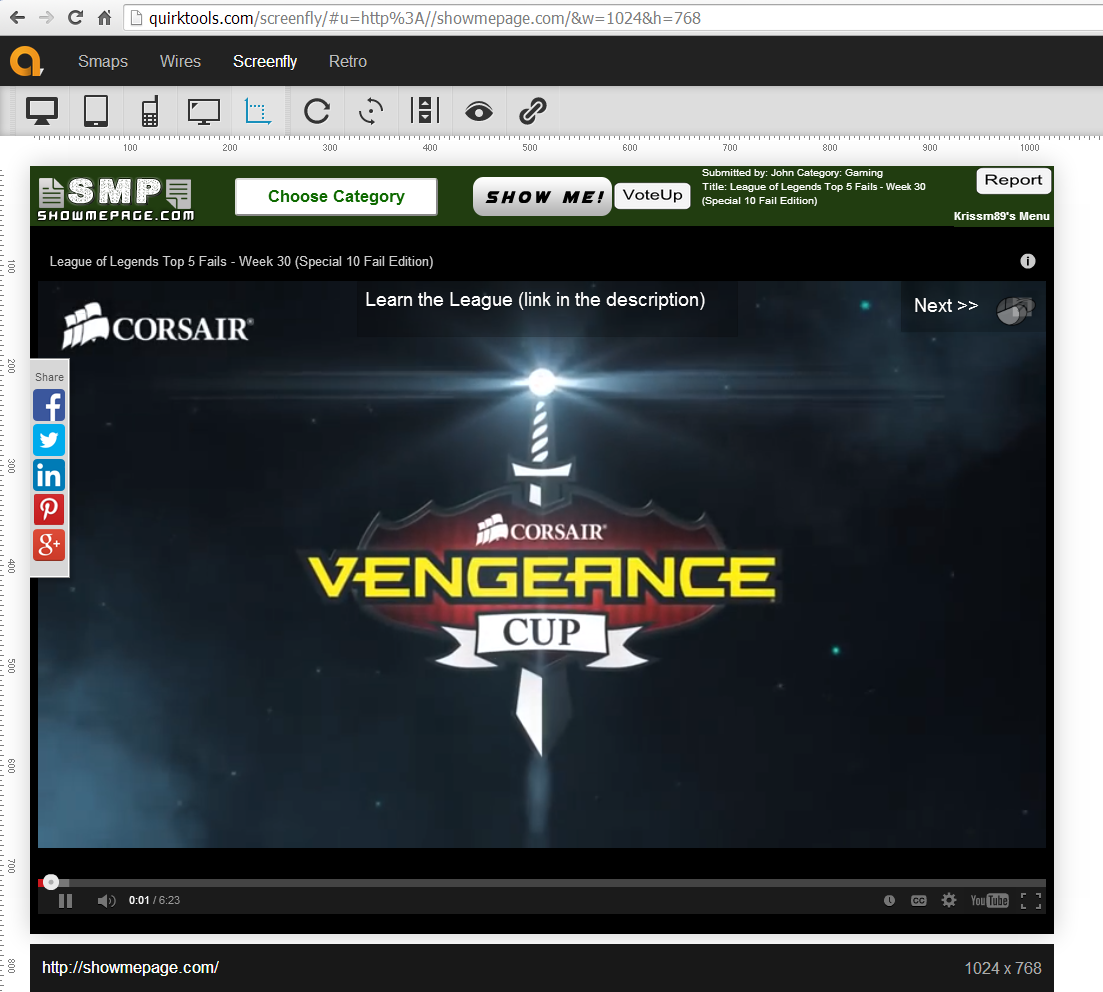Viewport: 1103px width, 992px height.
Task: Toggle proxy server eye icon
Action: coord(479,111)
